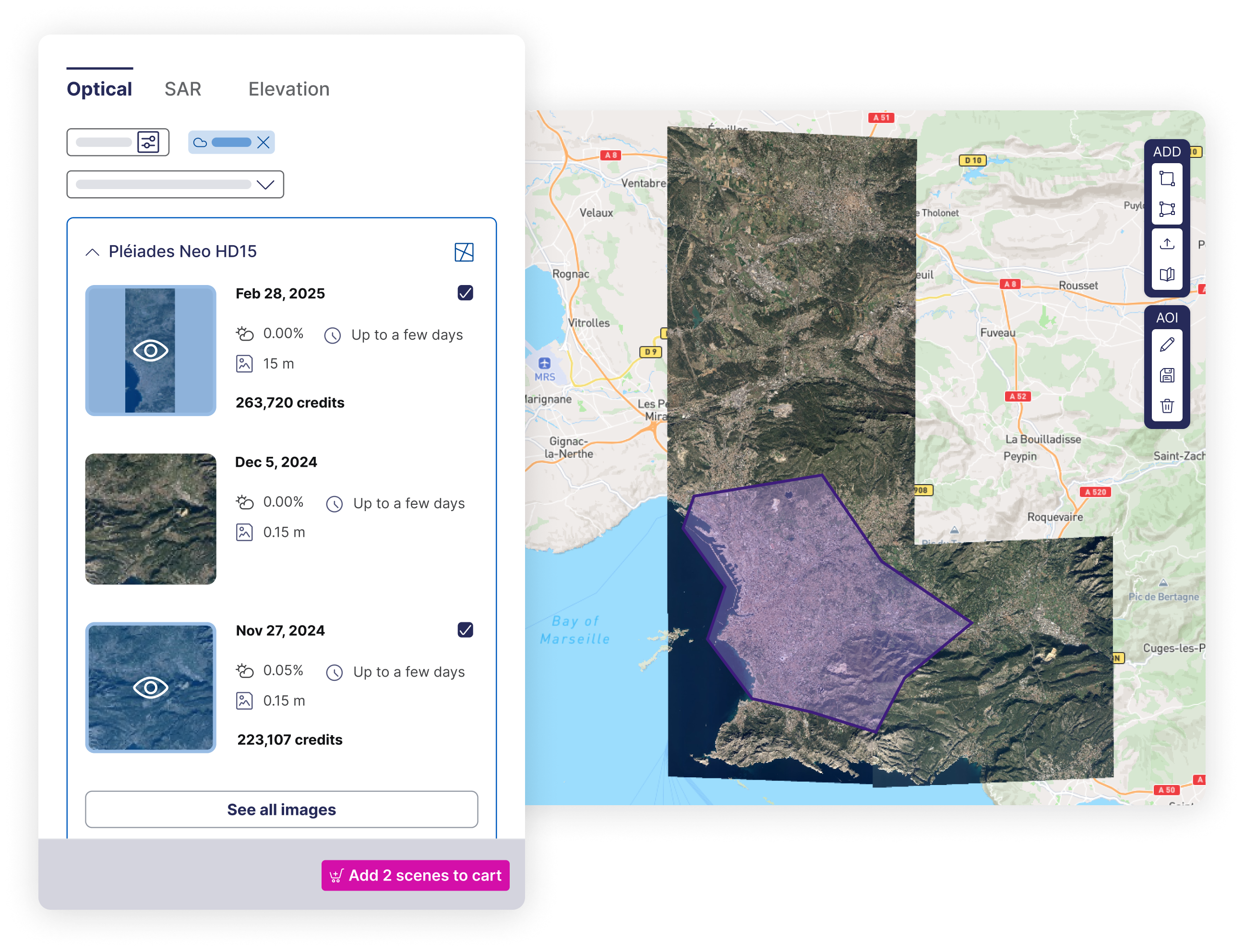Select the polygon draw tool under ADD
1244x952 pixels.
(1166, 209)
